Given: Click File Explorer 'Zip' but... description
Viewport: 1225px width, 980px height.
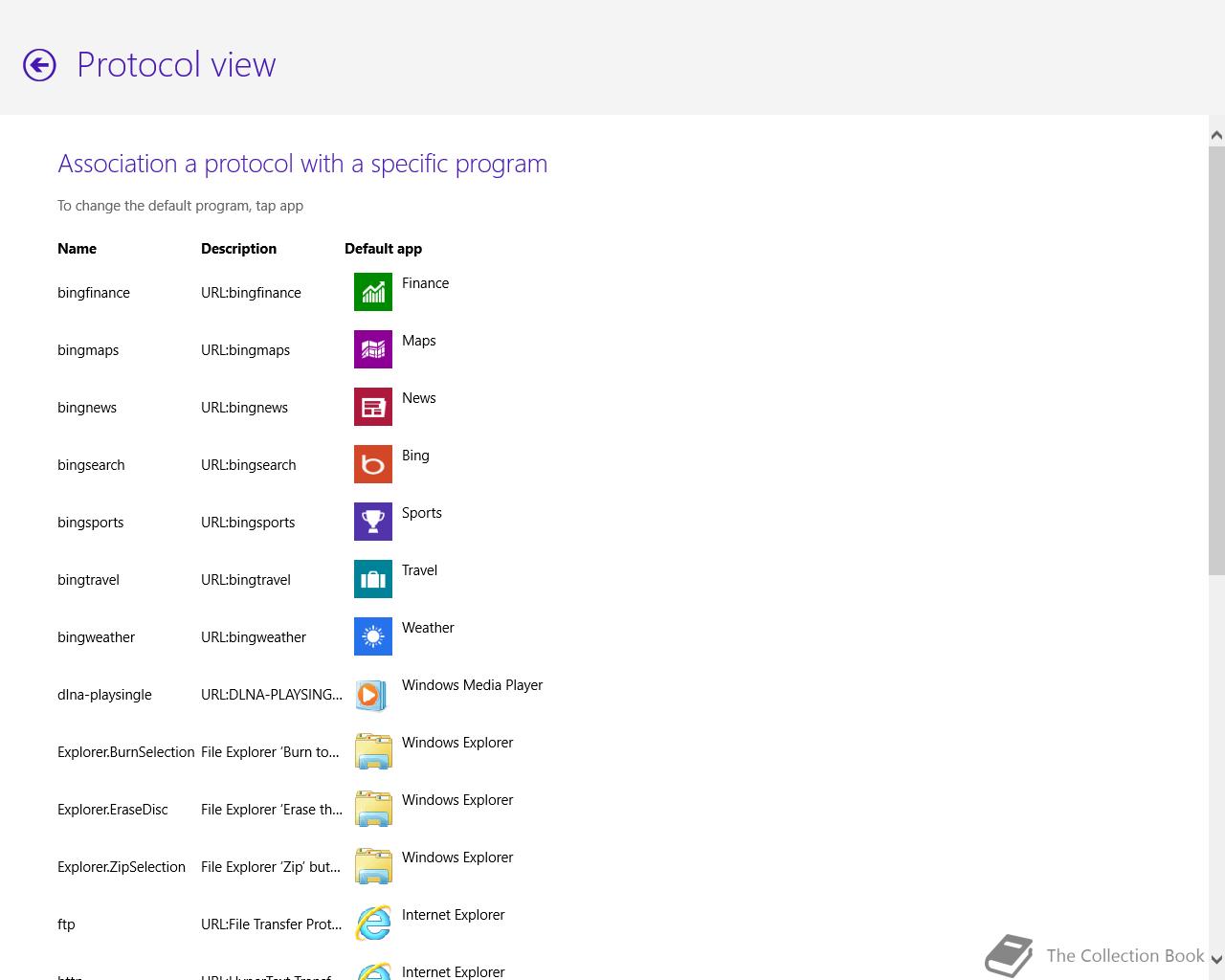Looking at the screenshot, I should [x=270, y=867].
